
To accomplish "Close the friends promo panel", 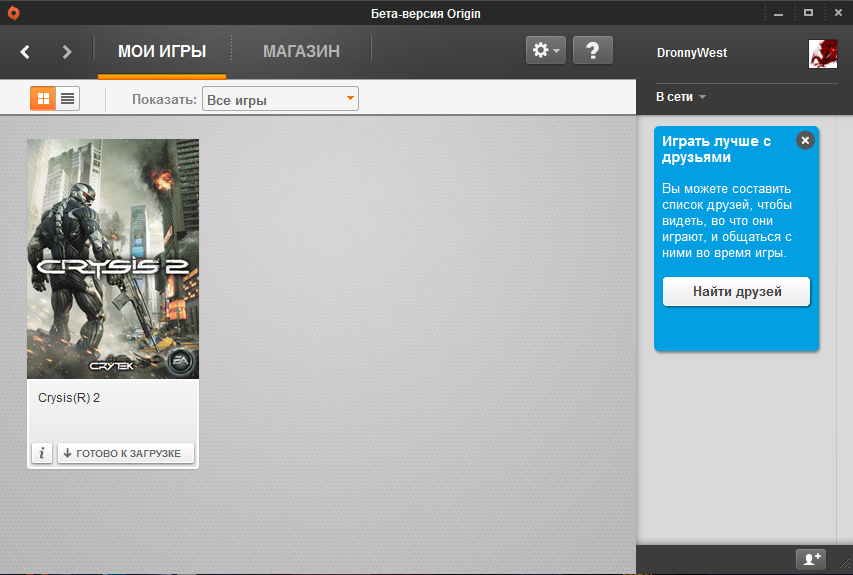I will (x=805, y=140).
